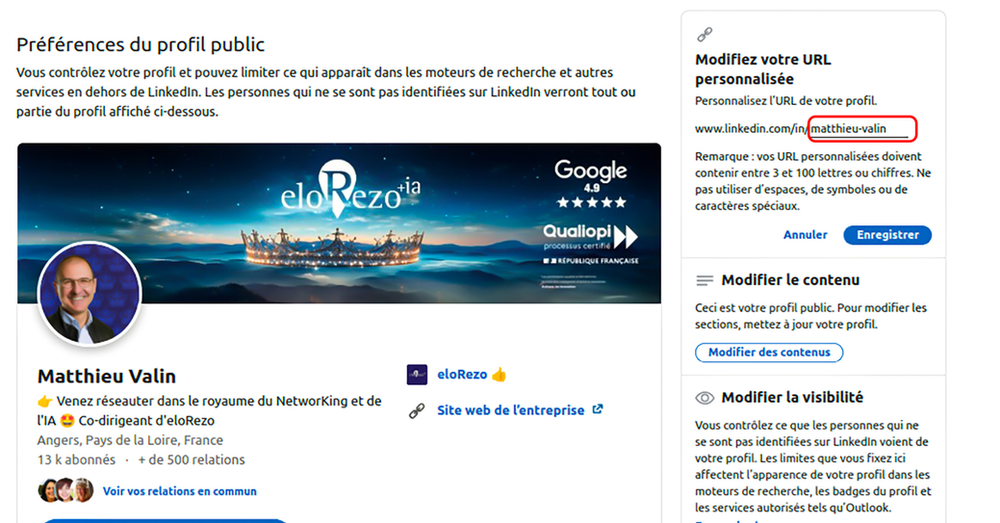
Task: Click the 'Modifier le contenu' heading
Action: (x=790, y=280)
